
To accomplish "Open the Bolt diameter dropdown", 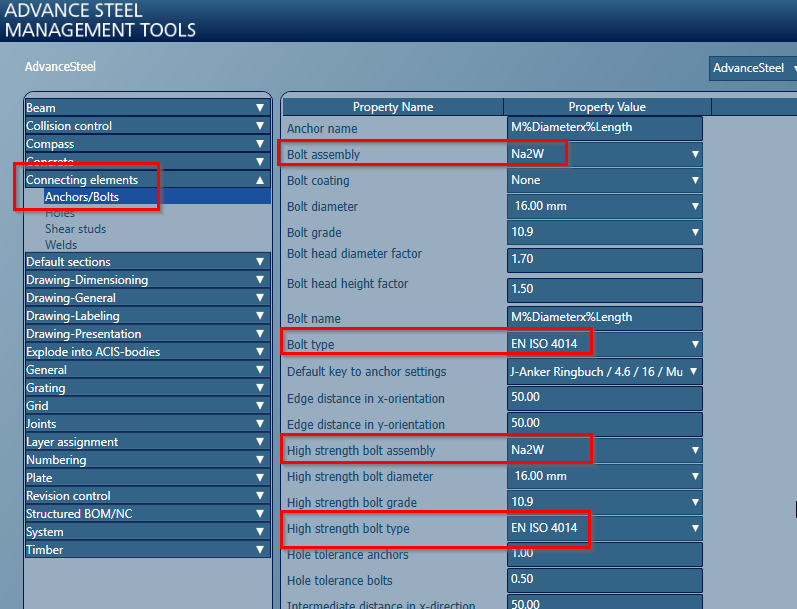I will coord(605,206).
